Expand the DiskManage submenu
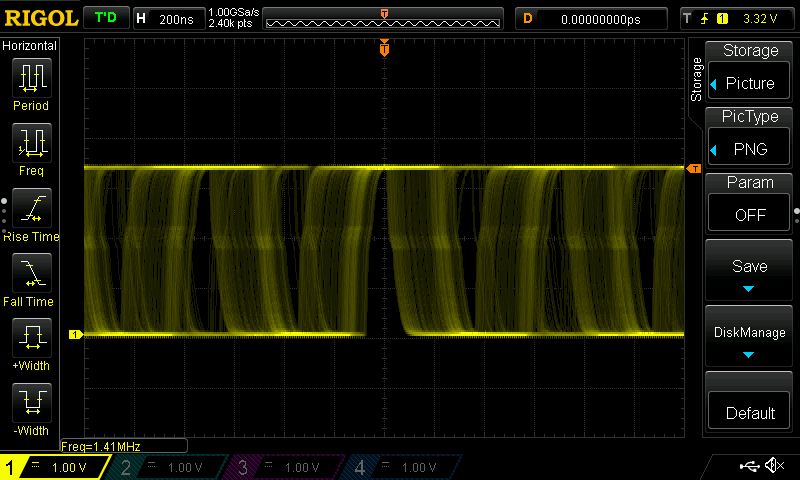The width and height of the screenshot is (800, 480). pos(750,340)
